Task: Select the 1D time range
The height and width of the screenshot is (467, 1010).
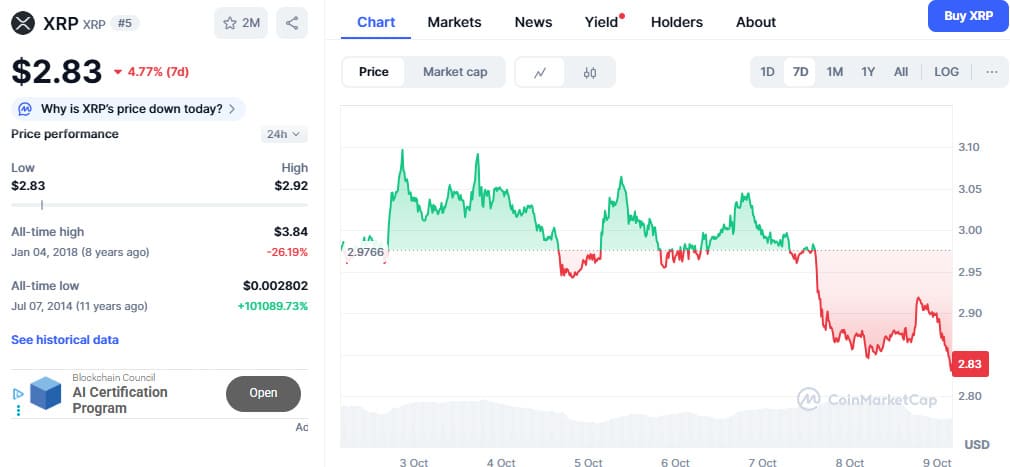Action: coord(767,72)
